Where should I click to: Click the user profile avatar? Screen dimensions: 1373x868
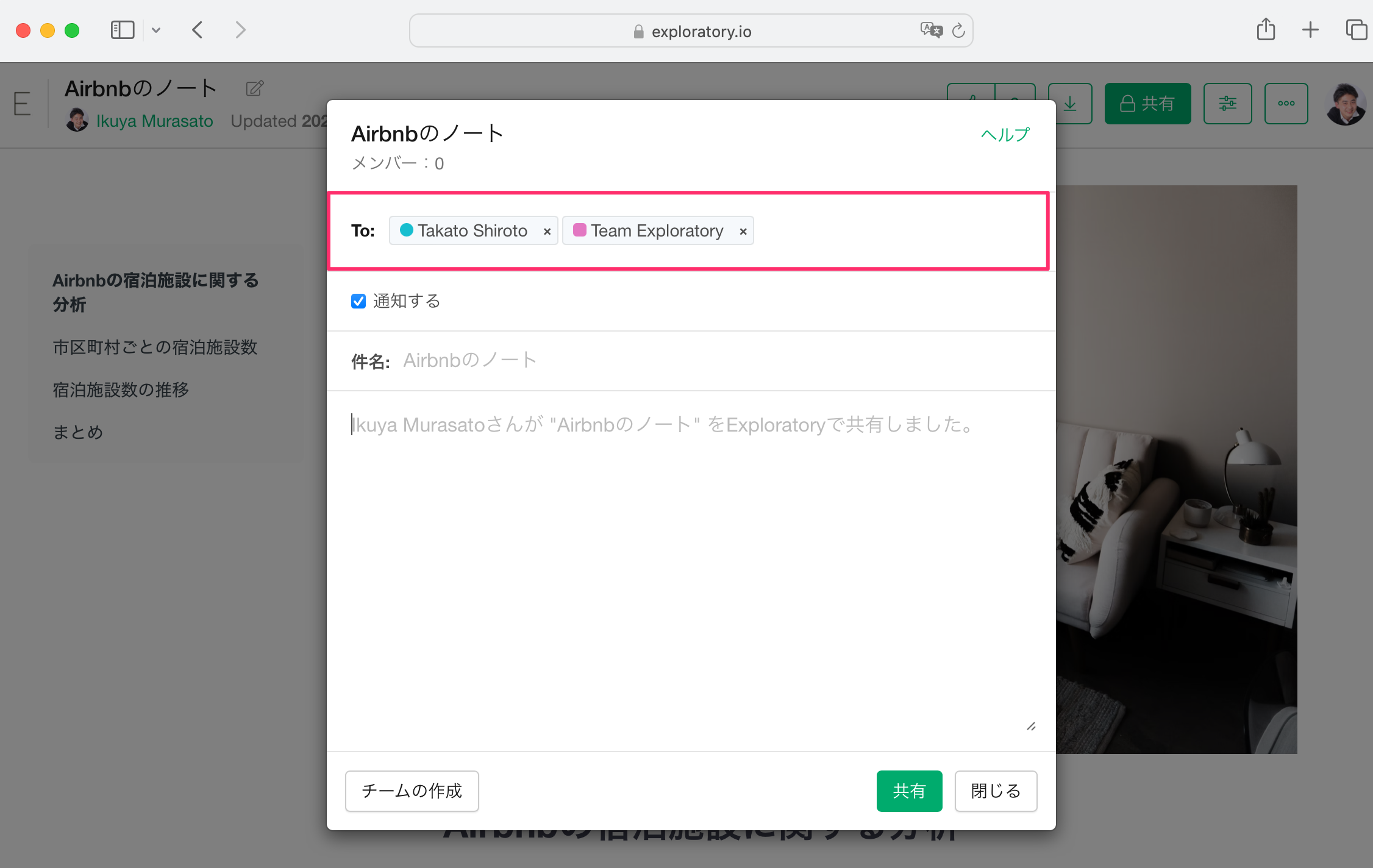(x=1346, y=104)
